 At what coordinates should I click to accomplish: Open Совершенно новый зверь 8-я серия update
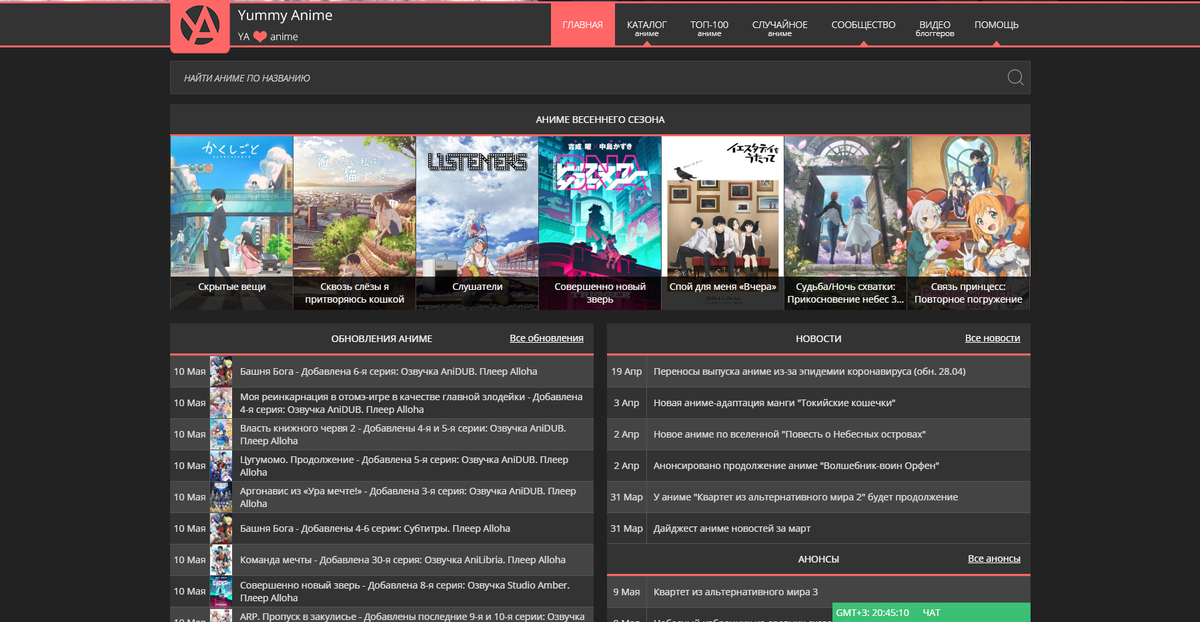[405, 591]
